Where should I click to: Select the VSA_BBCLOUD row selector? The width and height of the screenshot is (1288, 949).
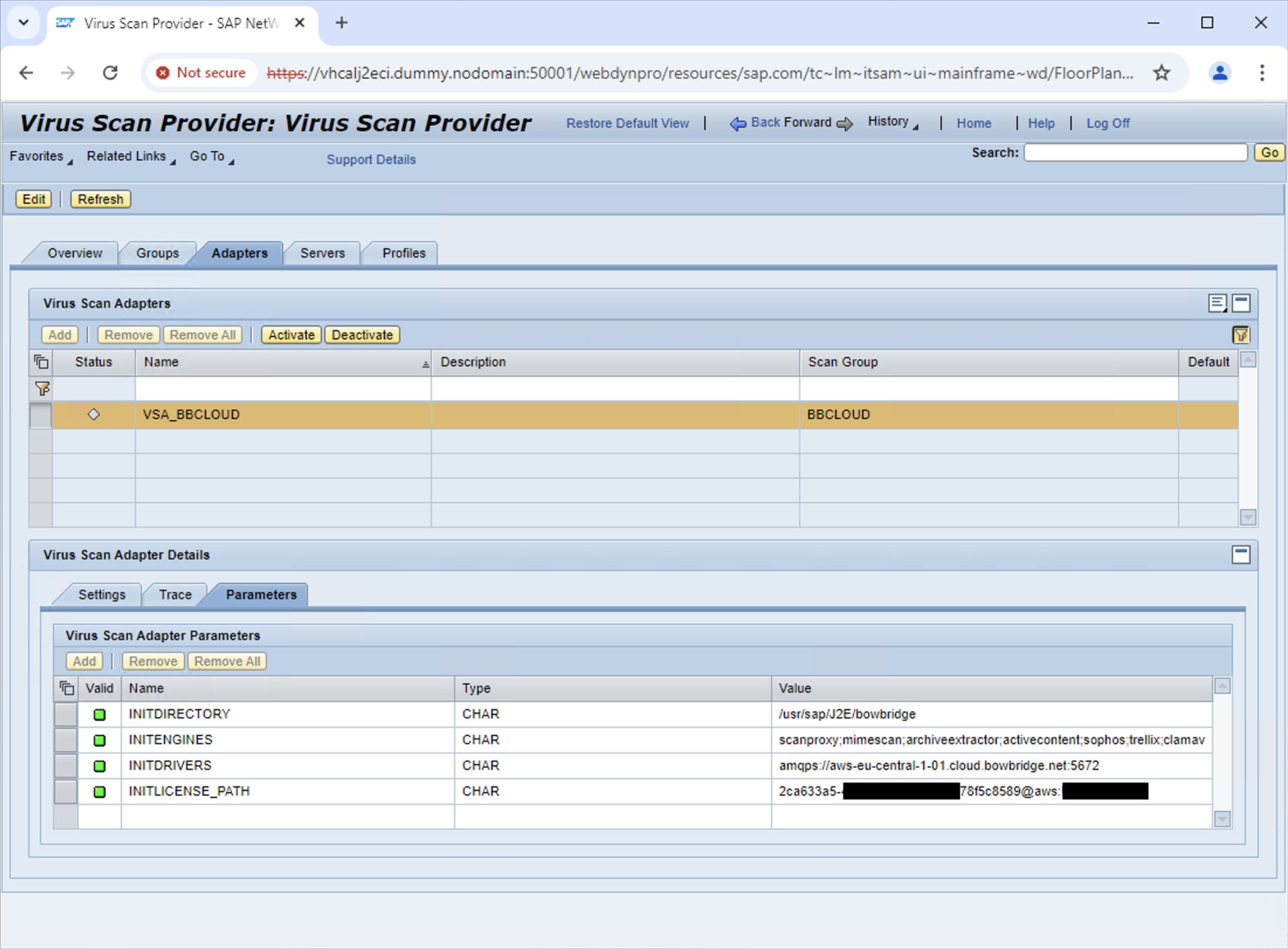[41, 415]
